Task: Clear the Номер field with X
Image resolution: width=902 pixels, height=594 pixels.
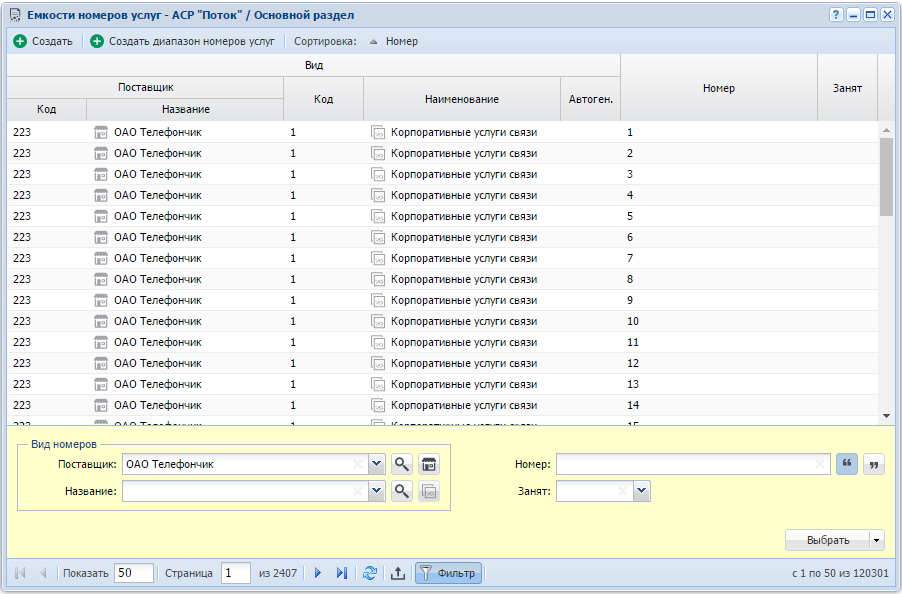Action: coord(820,464)
